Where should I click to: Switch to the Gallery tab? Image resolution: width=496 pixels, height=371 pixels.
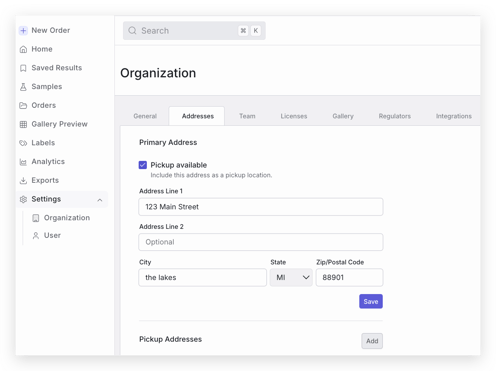(343, 116)
